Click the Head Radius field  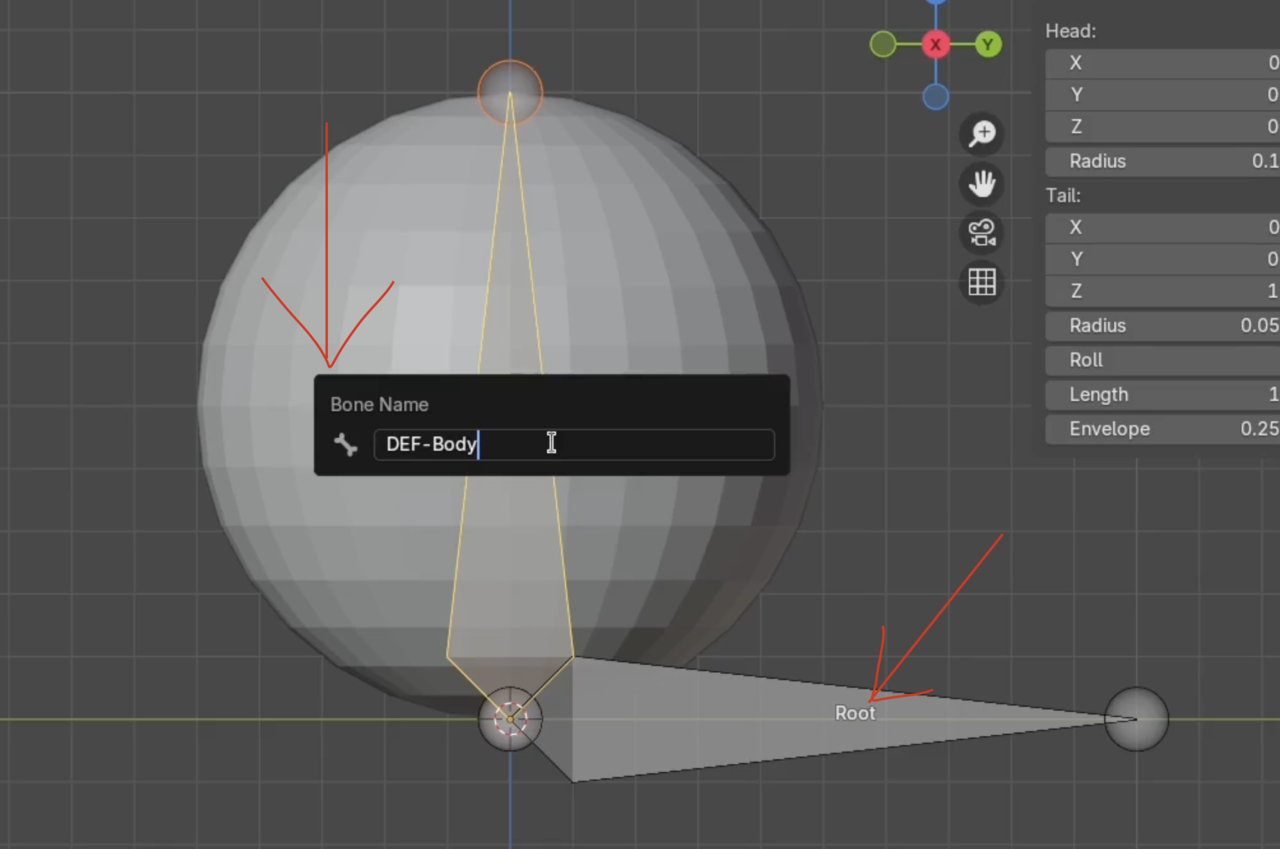click(1162, 161)
